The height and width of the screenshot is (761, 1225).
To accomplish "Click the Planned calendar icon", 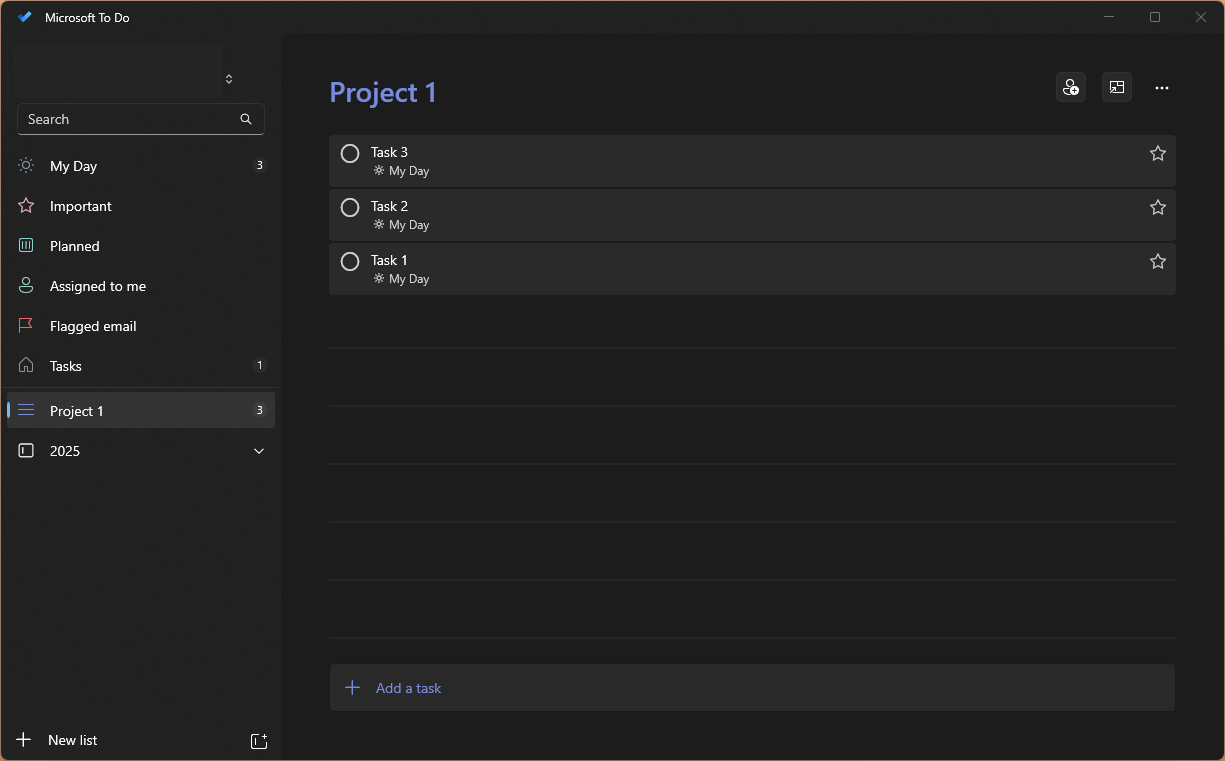I will pos(26,245).
